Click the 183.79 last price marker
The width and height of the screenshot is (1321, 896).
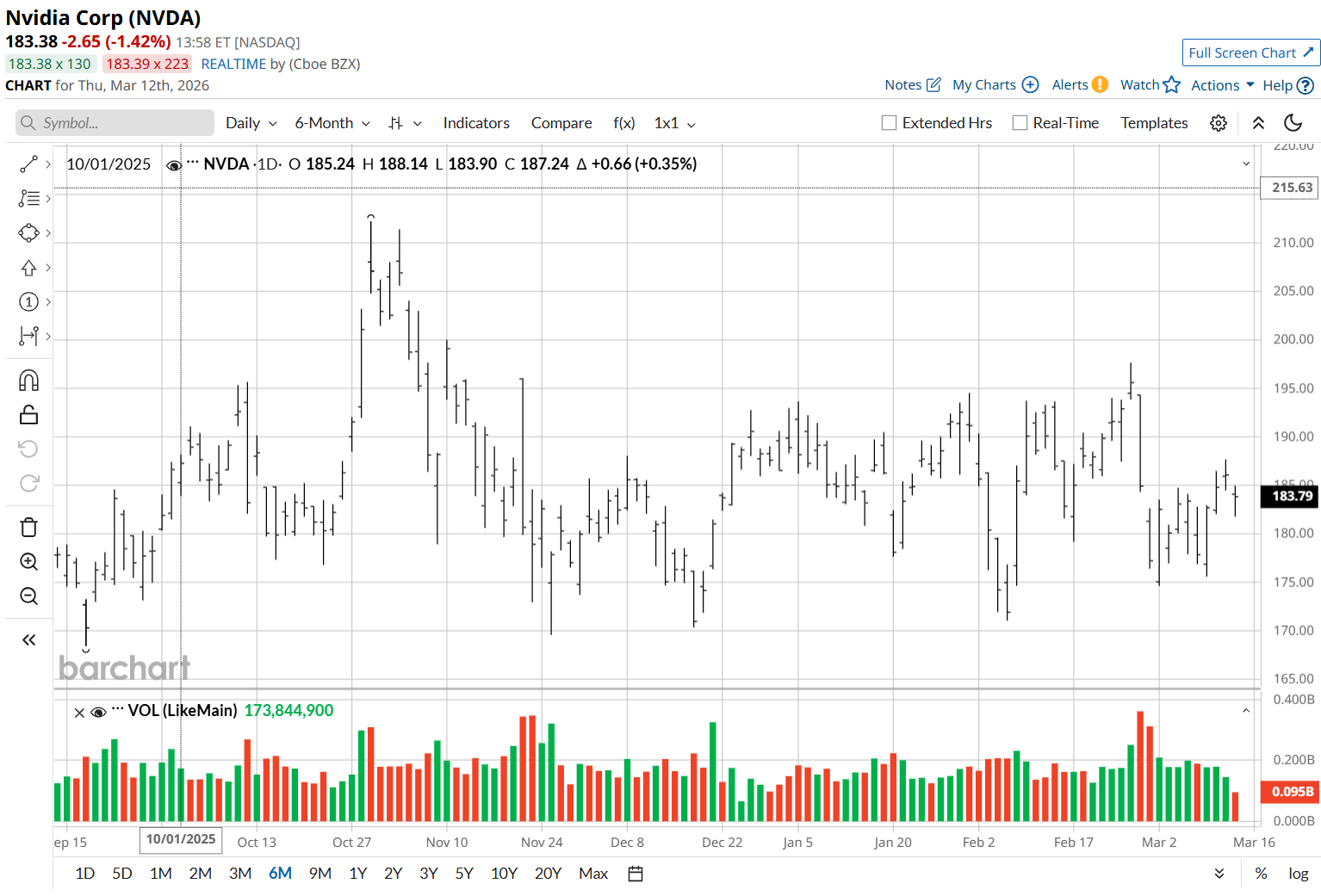coord(1289,496)
